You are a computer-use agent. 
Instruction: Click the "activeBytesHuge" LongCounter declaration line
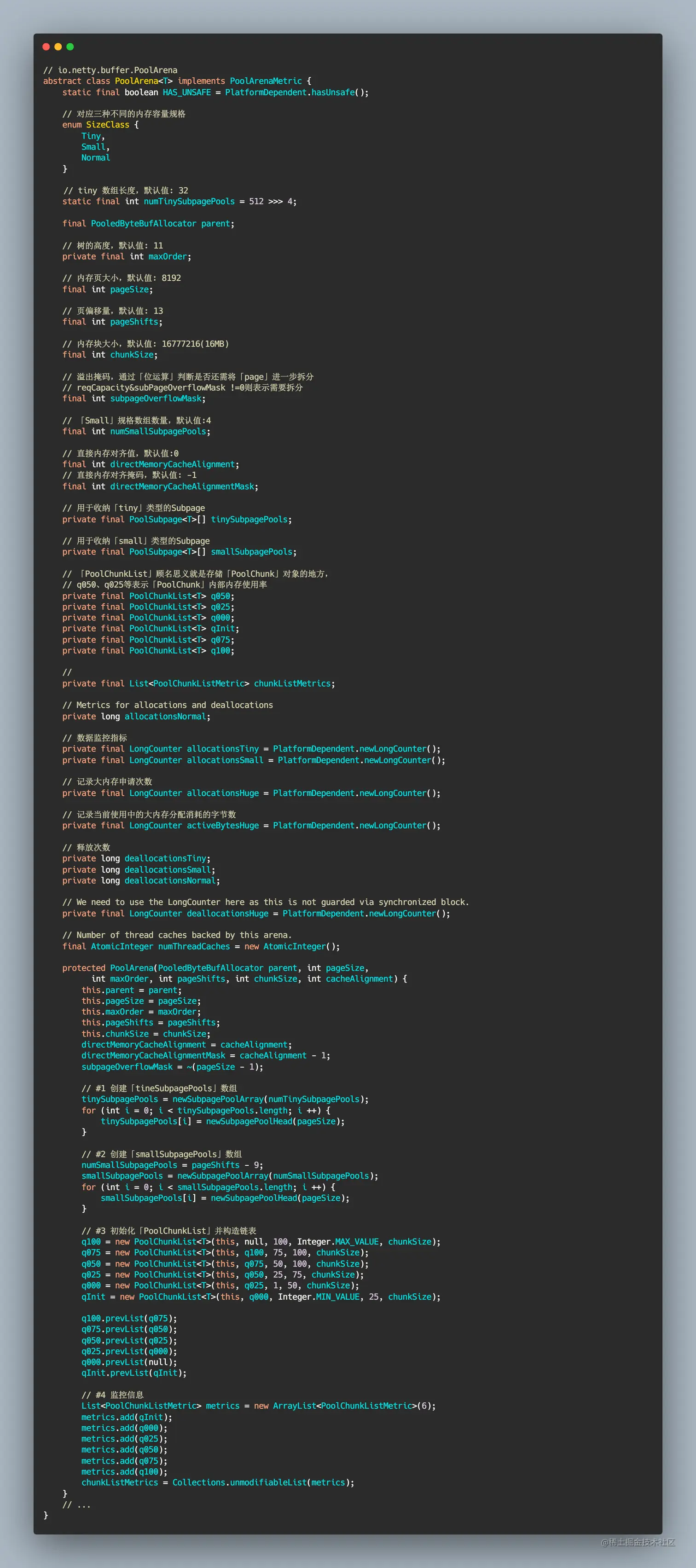coord(251,825)
